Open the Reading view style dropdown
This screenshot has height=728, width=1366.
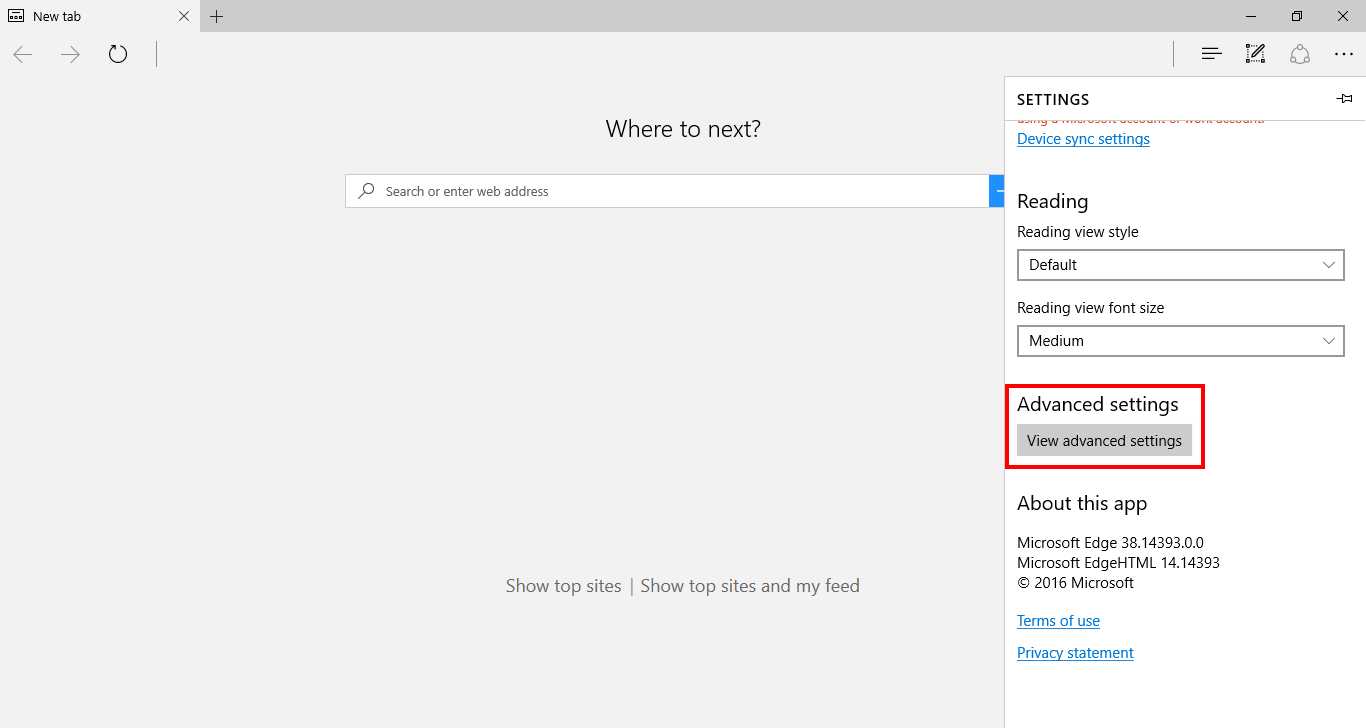(x=1181, y=265)
